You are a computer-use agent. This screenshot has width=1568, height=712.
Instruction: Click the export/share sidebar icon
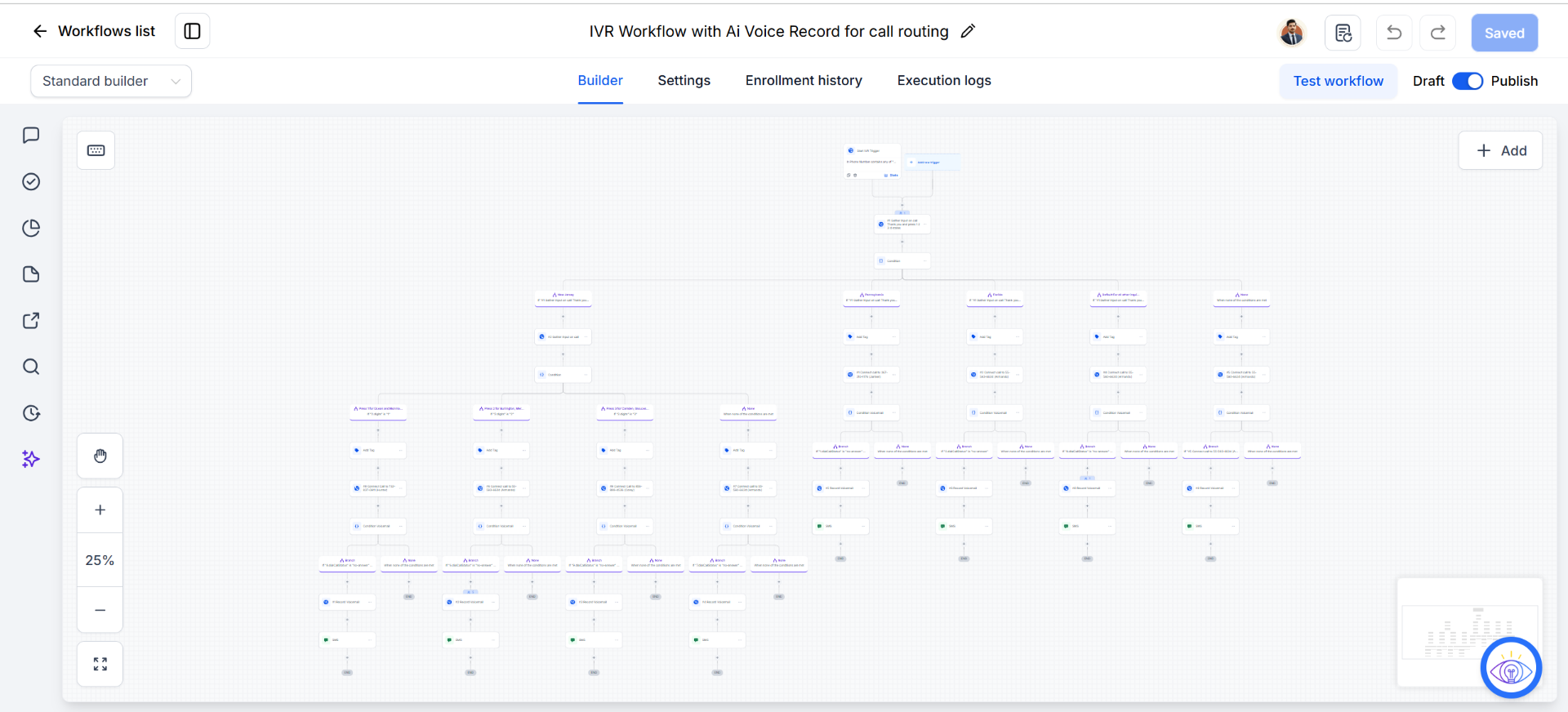tap(31, 321)
